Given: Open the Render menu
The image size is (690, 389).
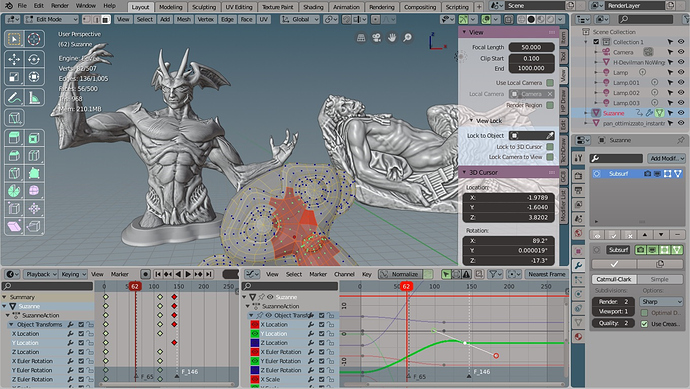Looking at the screenshot, I should pos(59,6).
